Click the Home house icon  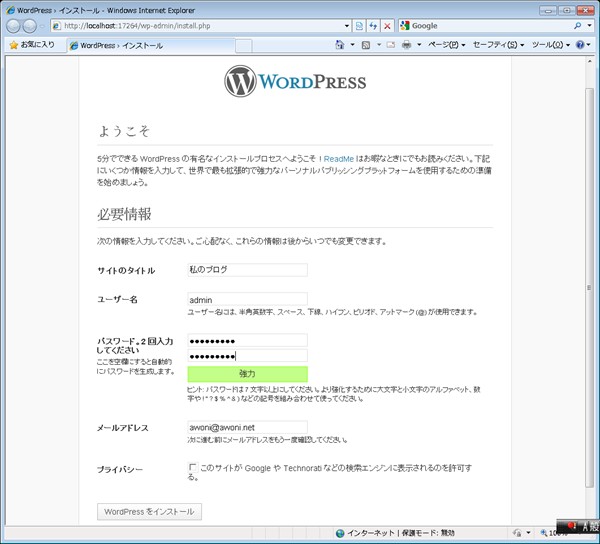pos(339,45)
